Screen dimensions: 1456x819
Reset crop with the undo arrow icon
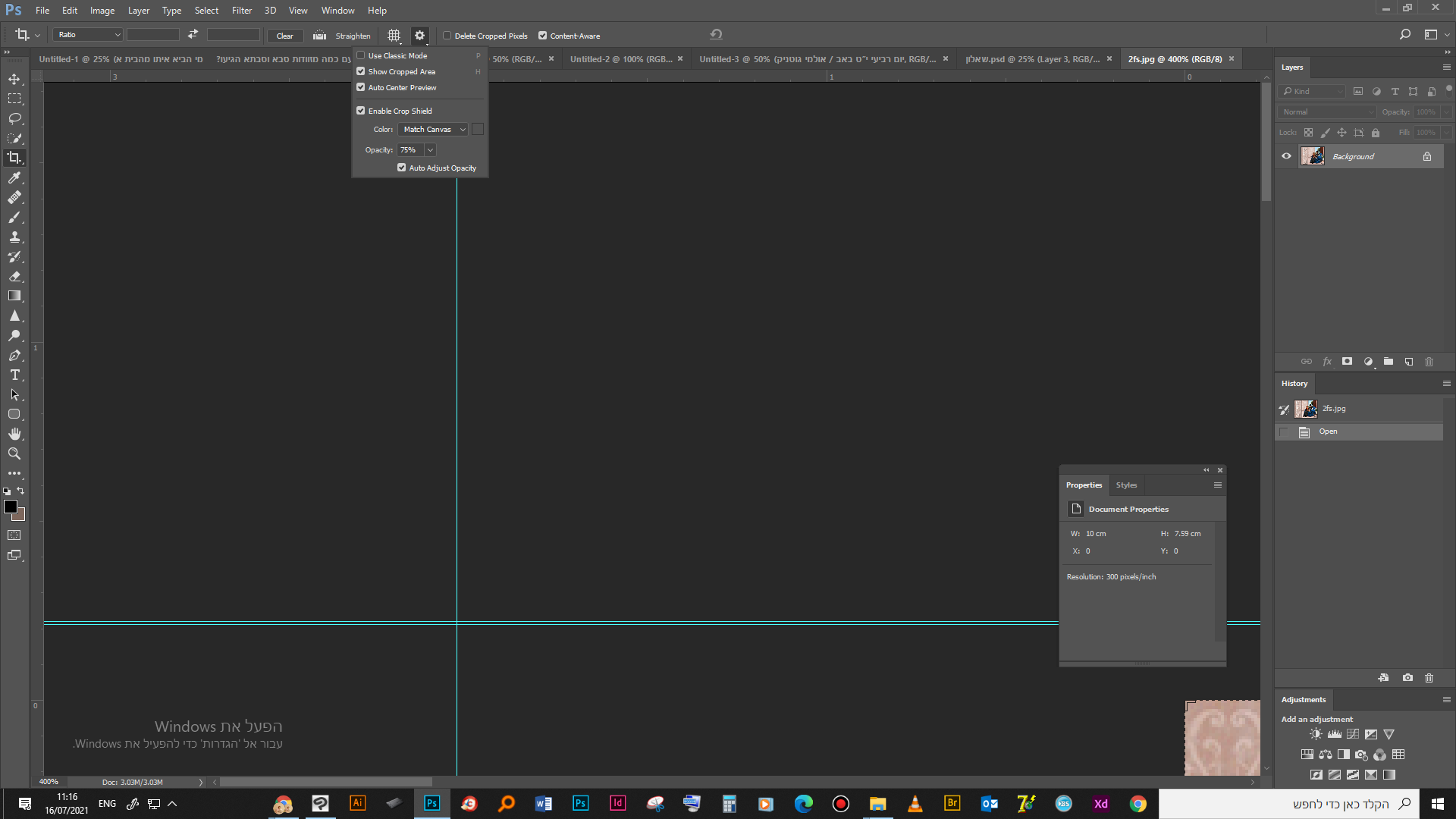[716, 35]
